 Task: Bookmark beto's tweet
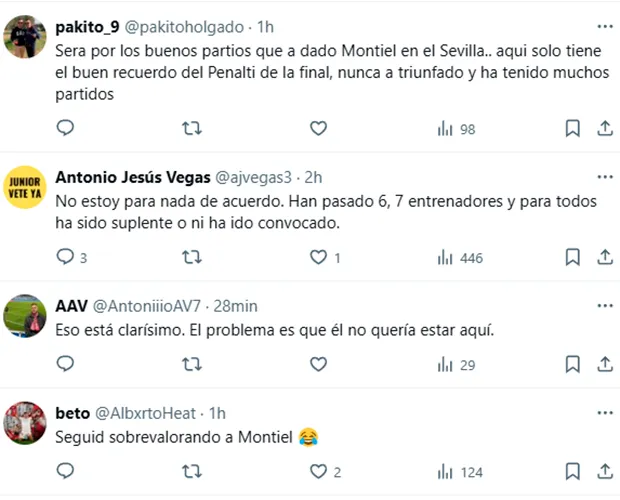pos(572,471)
